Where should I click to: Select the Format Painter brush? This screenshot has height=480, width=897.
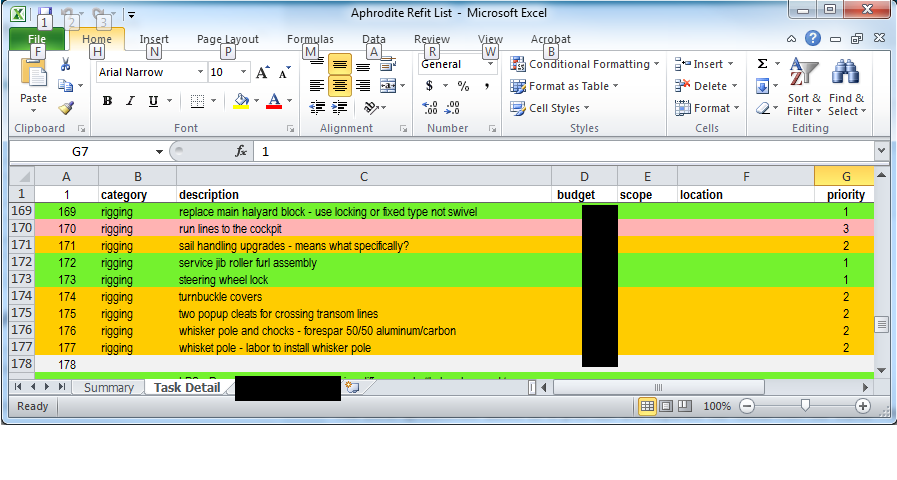coord(66,108)
